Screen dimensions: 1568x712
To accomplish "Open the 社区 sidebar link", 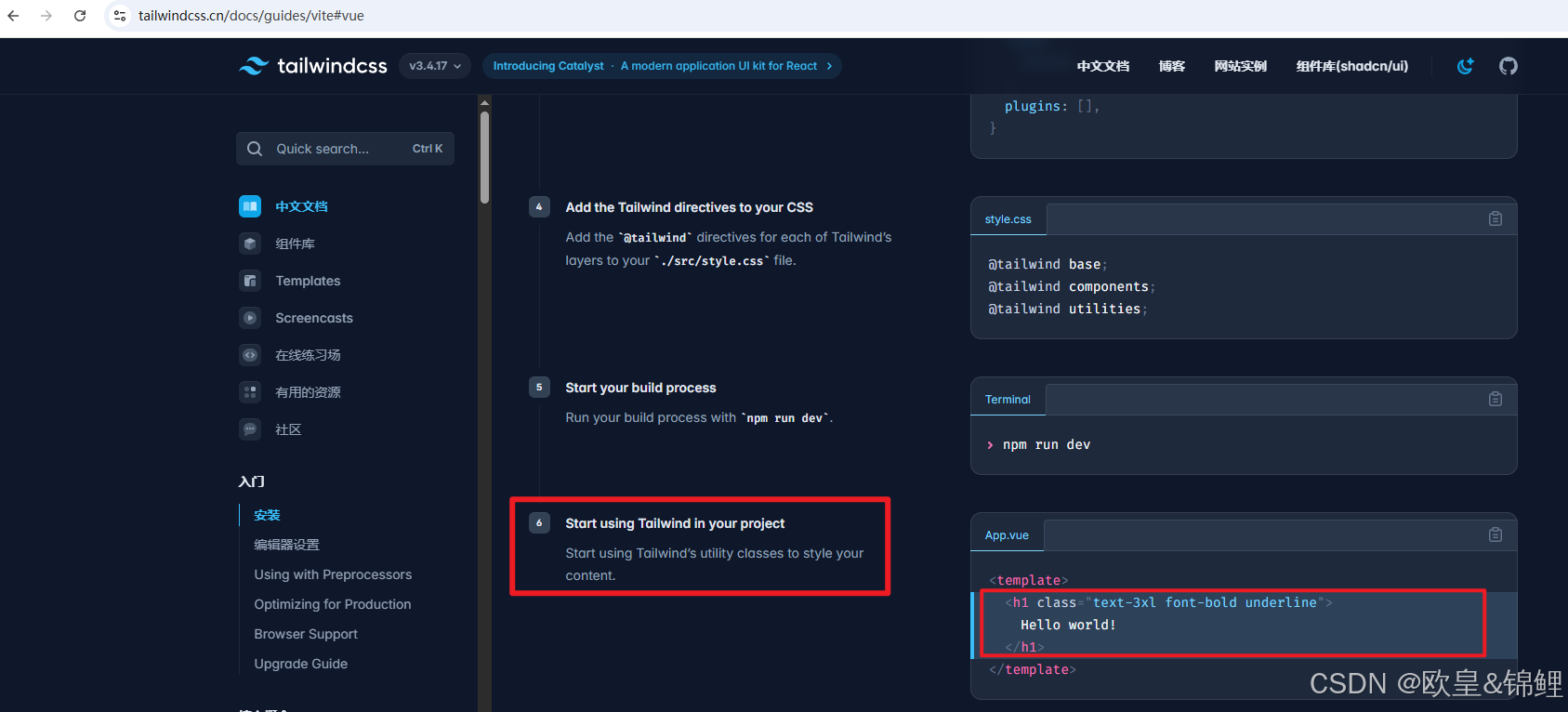I will point(288,429).
